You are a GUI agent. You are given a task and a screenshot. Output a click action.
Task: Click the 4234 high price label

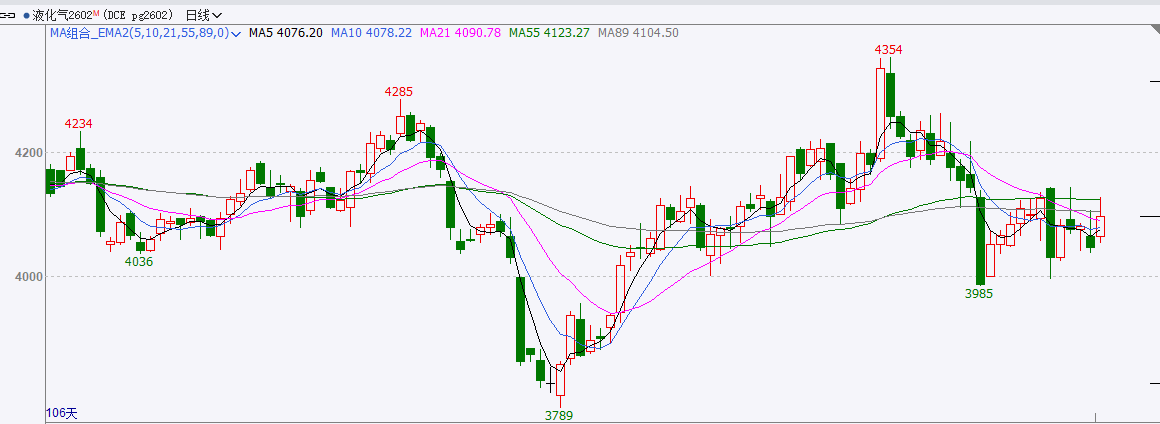[x=79, y=123]
